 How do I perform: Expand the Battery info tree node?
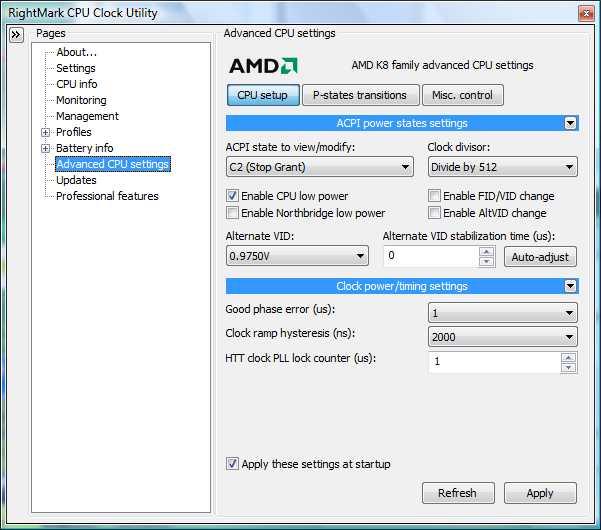[x=45, y=148]
